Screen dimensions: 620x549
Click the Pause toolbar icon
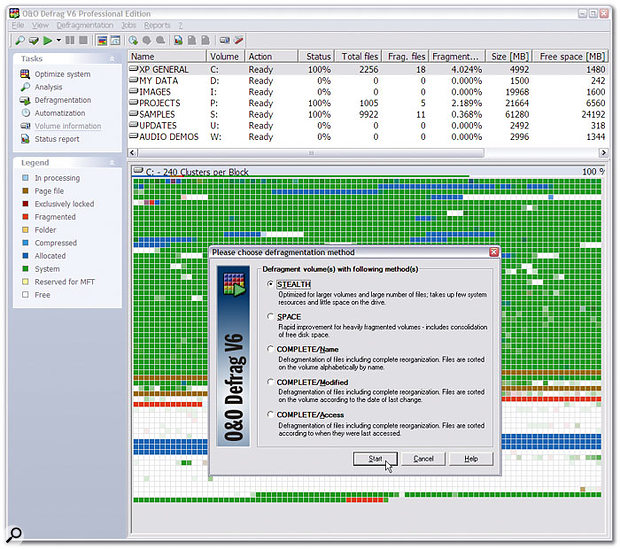click(x=70, y=40)
